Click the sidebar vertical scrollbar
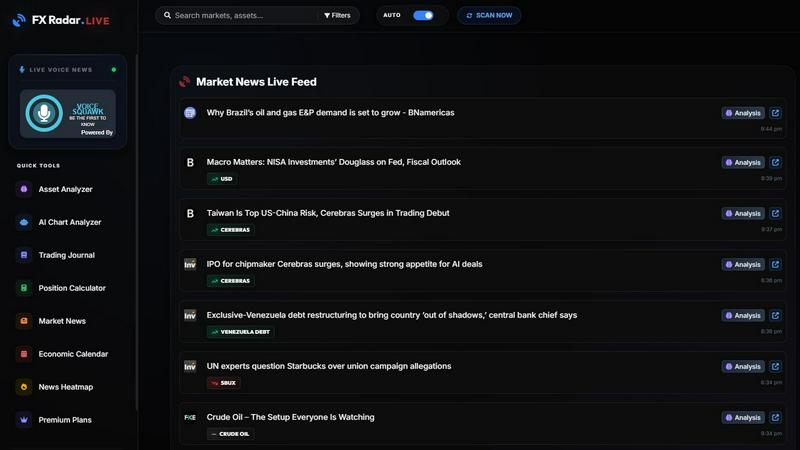Screen dimensions: 800x450 coord(136,232)
